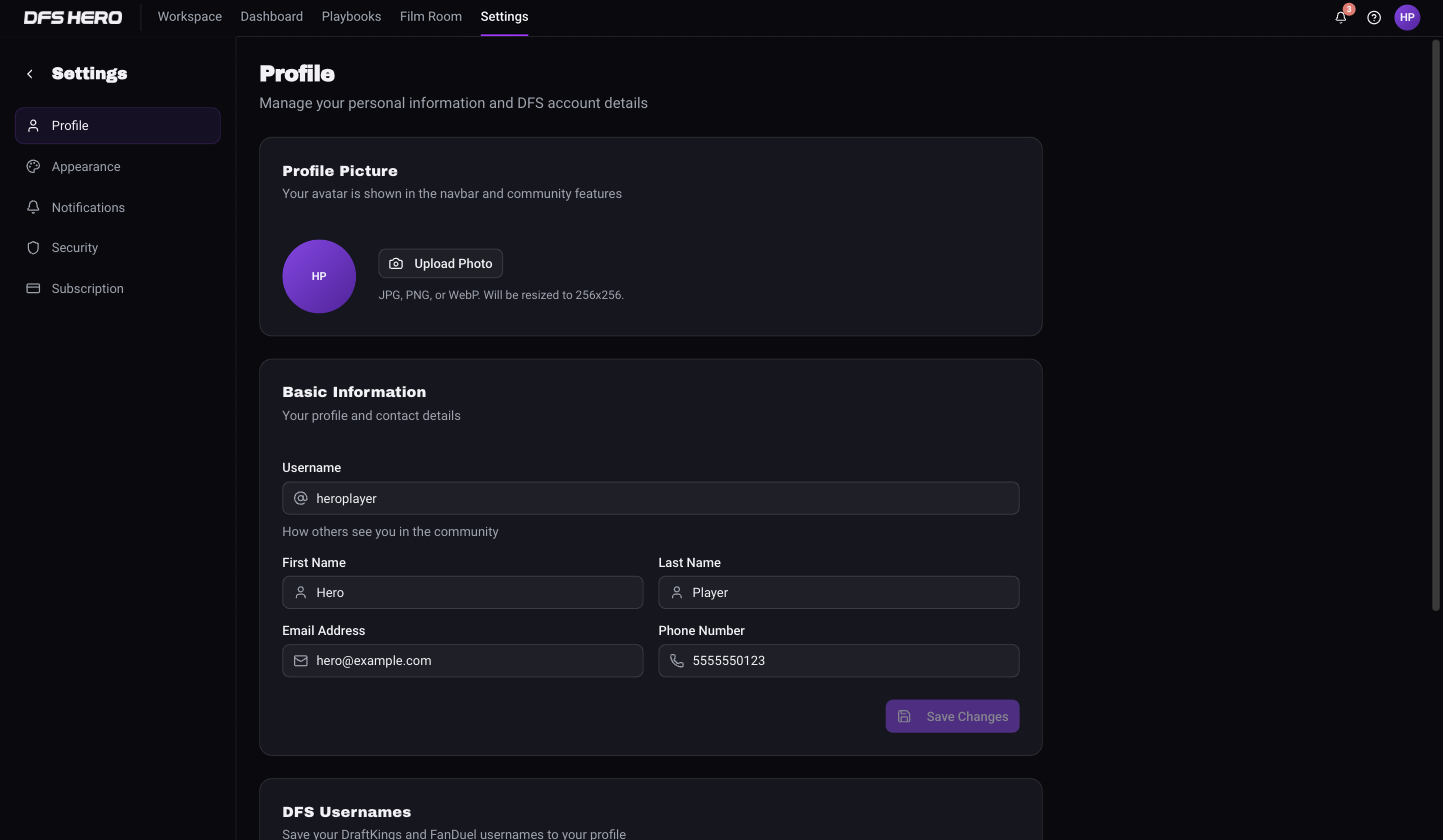Open the Security settings section

coord(118,247)
